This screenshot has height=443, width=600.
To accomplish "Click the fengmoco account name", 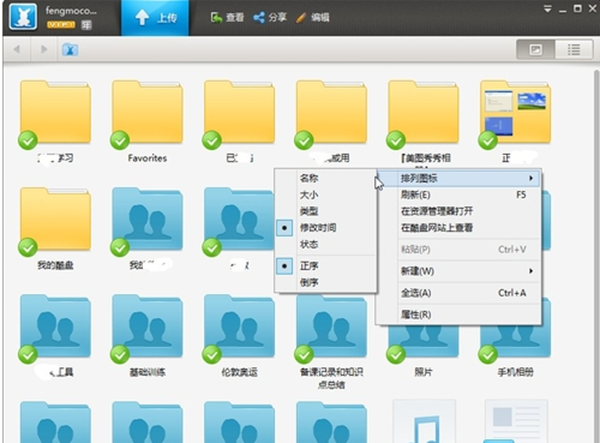I will (x=71, y=11).
